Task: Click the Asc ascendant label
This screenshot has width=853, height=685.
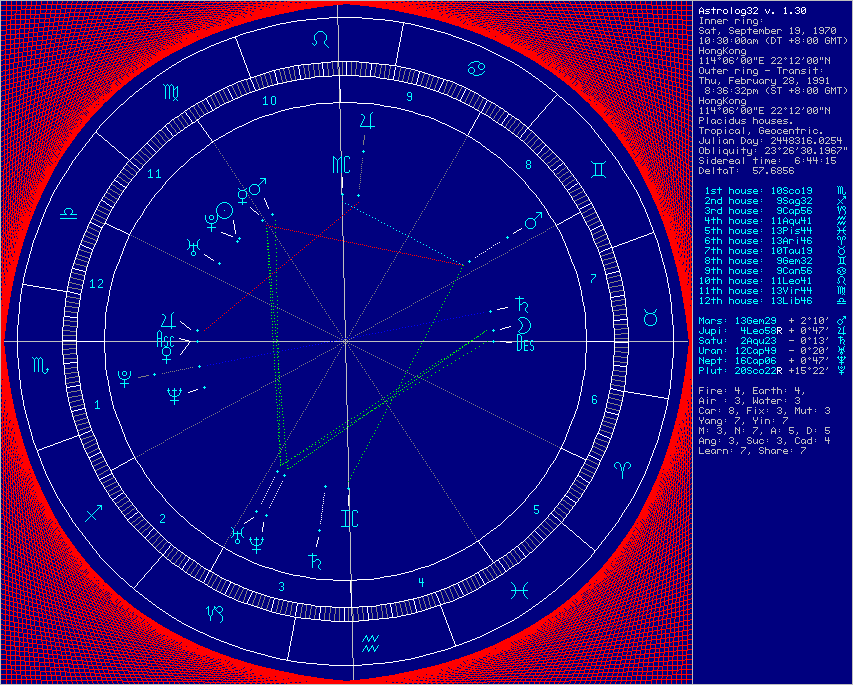Action: [165, 341]
